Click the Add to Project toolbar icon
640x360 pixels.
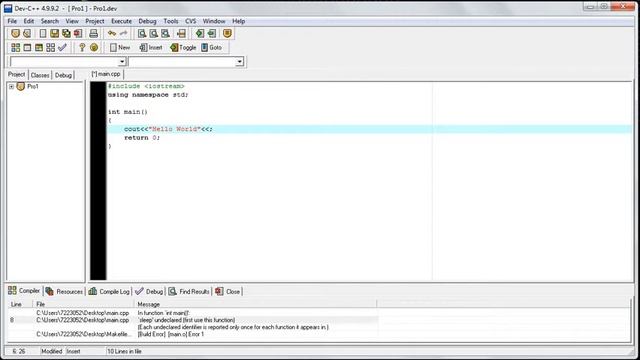coord(200,33)
